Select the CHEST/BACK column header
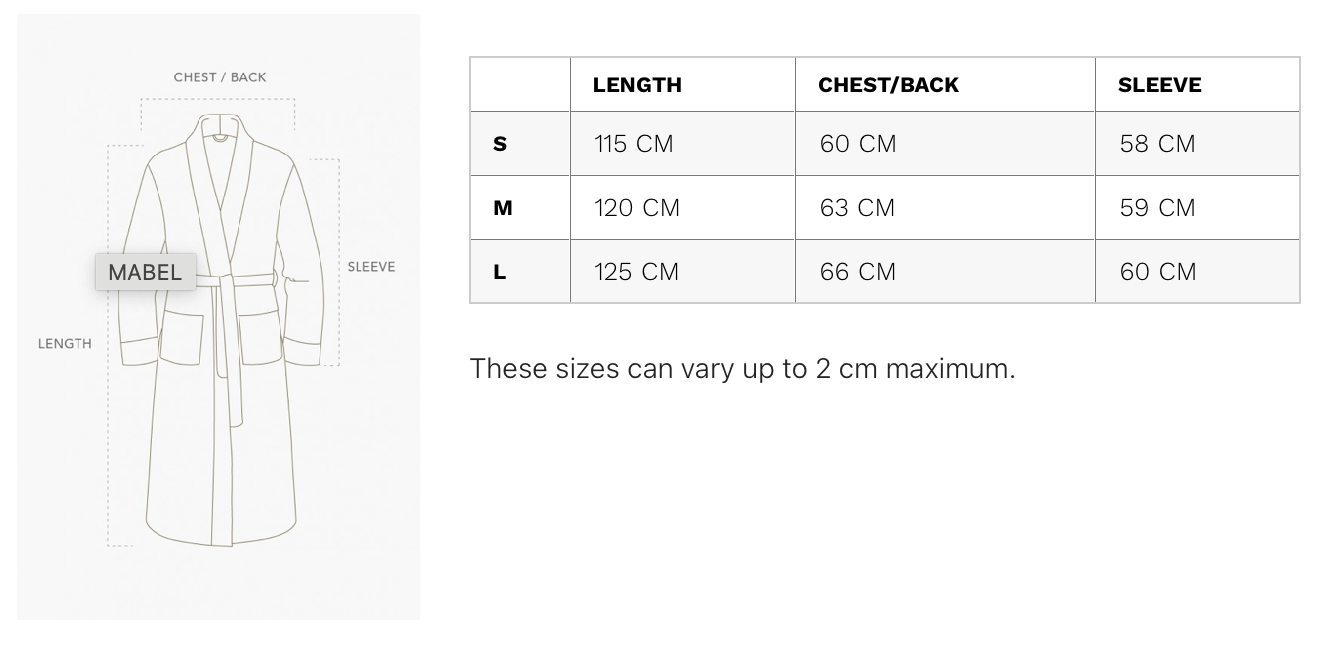This screenshot has width=1324, height=646. click(x=888, y=85)
